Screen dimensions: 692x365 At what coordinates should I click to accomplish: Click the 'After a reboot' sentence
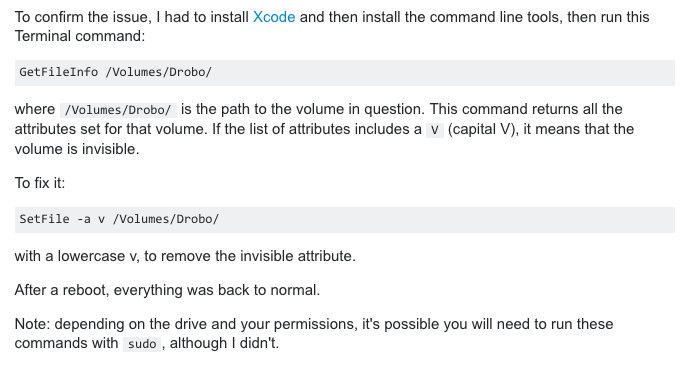(x=167, y=290)
